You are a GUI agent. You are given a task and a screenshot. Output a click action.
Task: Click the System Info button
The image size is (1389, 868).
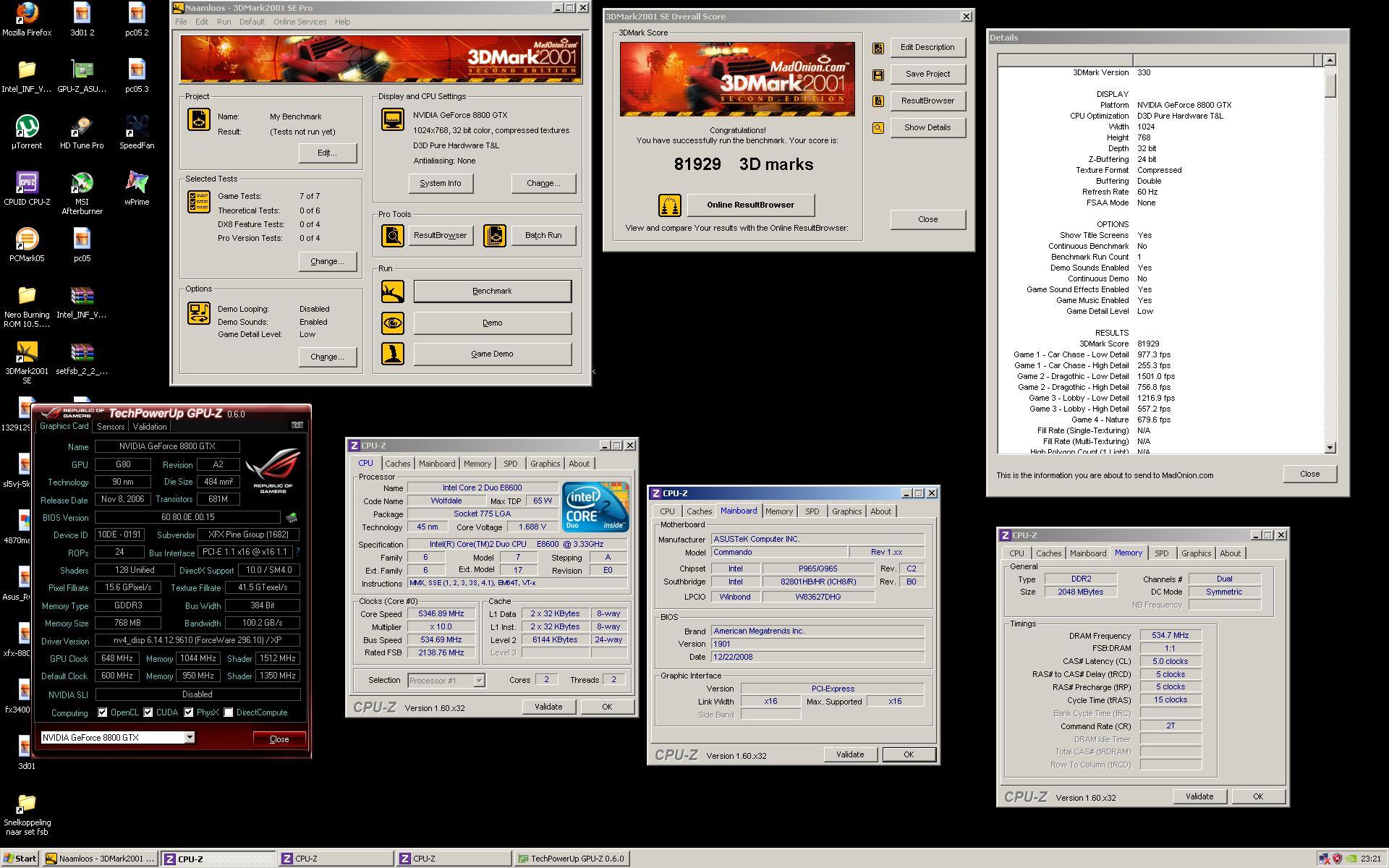tap(440, 183)
